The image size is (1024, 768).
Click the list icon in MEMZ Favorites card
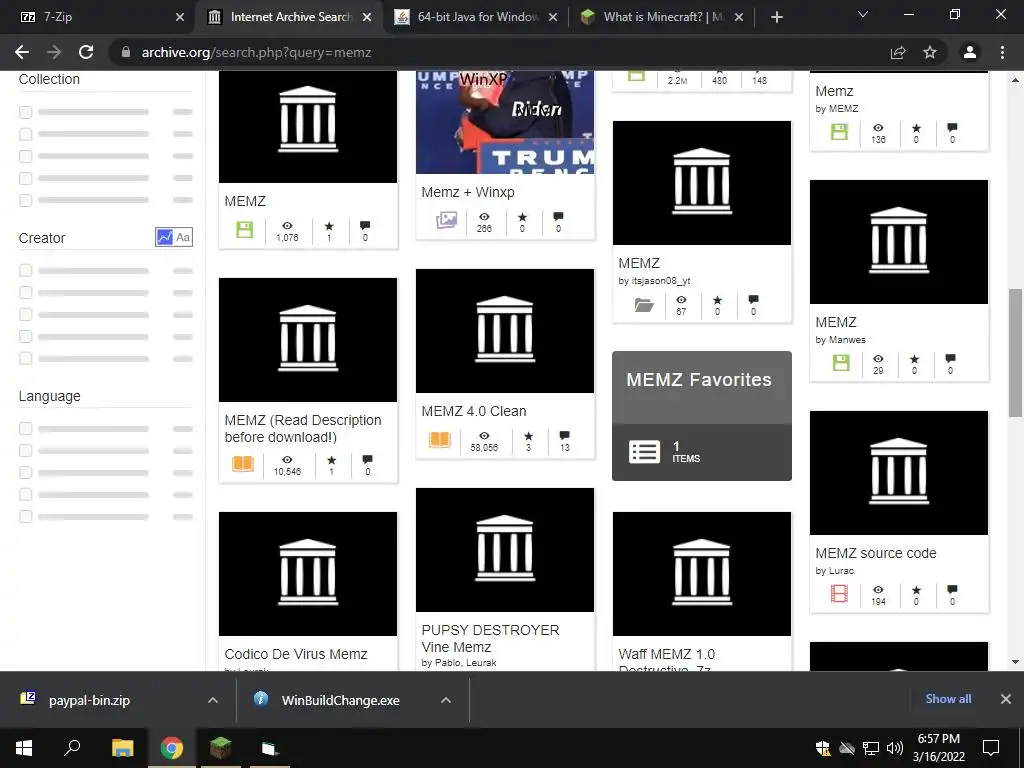pyautogui.click(x=644, y=452)
